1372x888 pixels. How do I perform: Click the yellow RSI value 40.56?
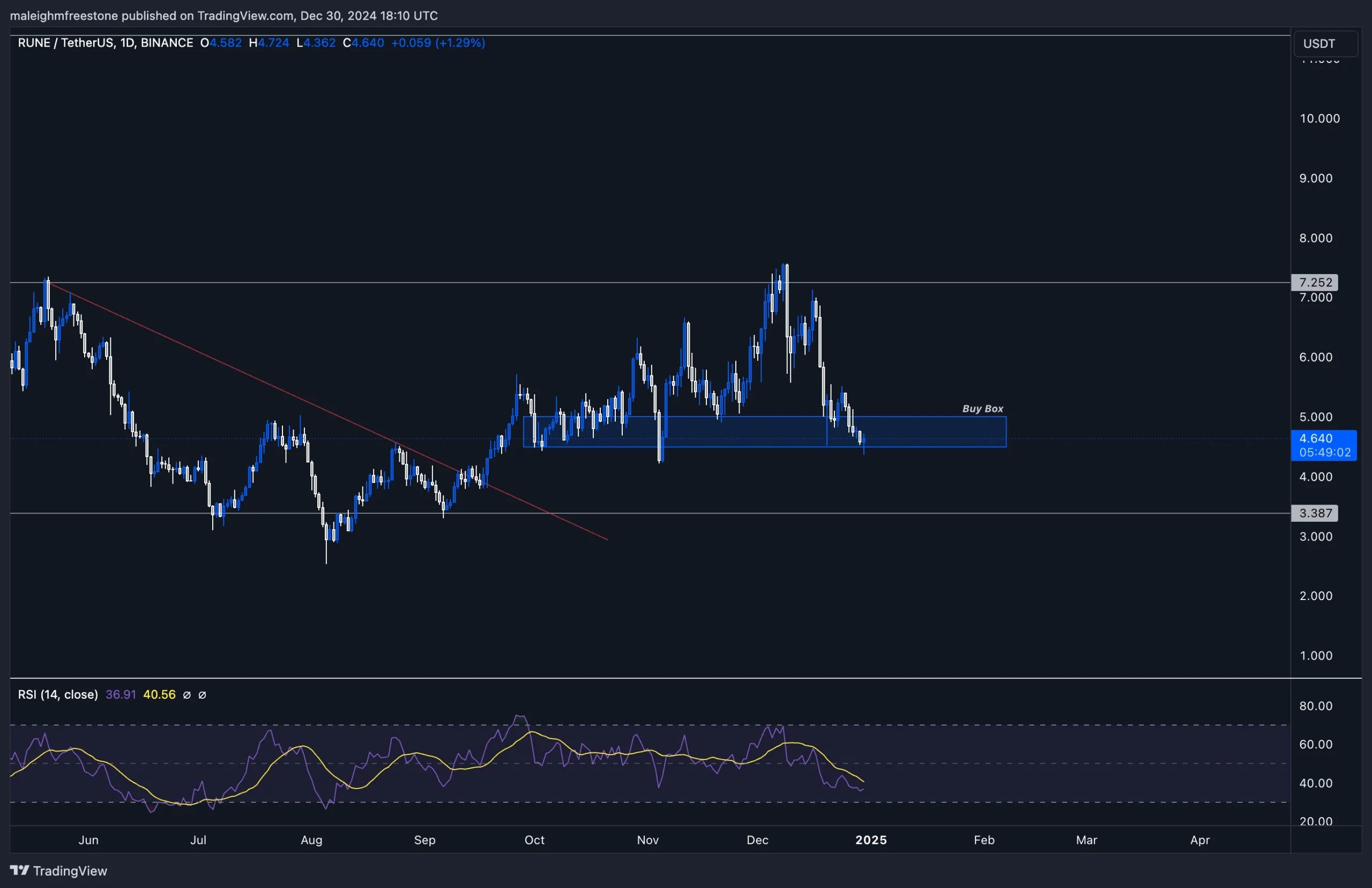coord(159,694)
